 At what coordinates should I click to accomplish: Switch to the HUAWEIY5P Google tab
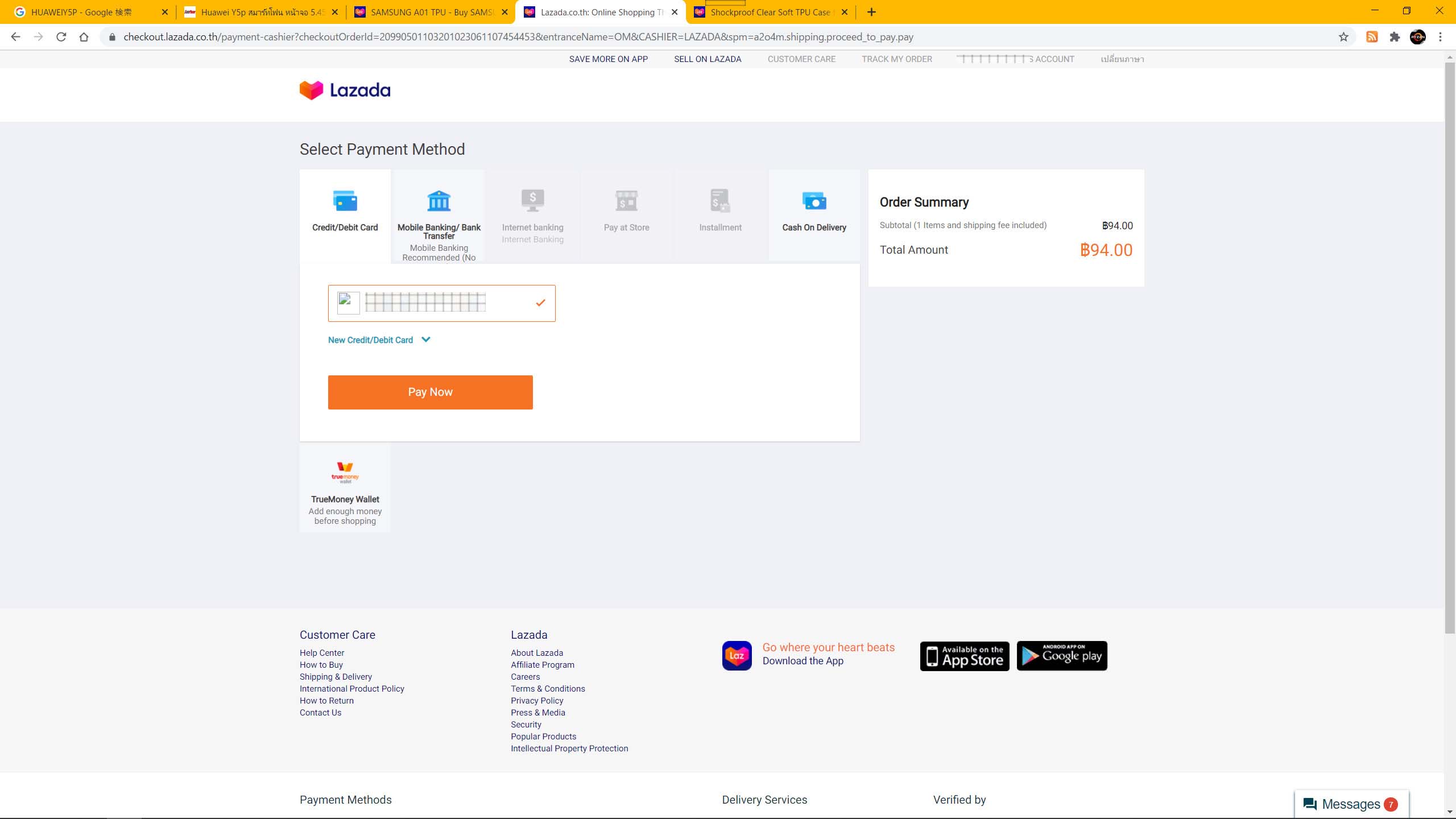point(88,12)
